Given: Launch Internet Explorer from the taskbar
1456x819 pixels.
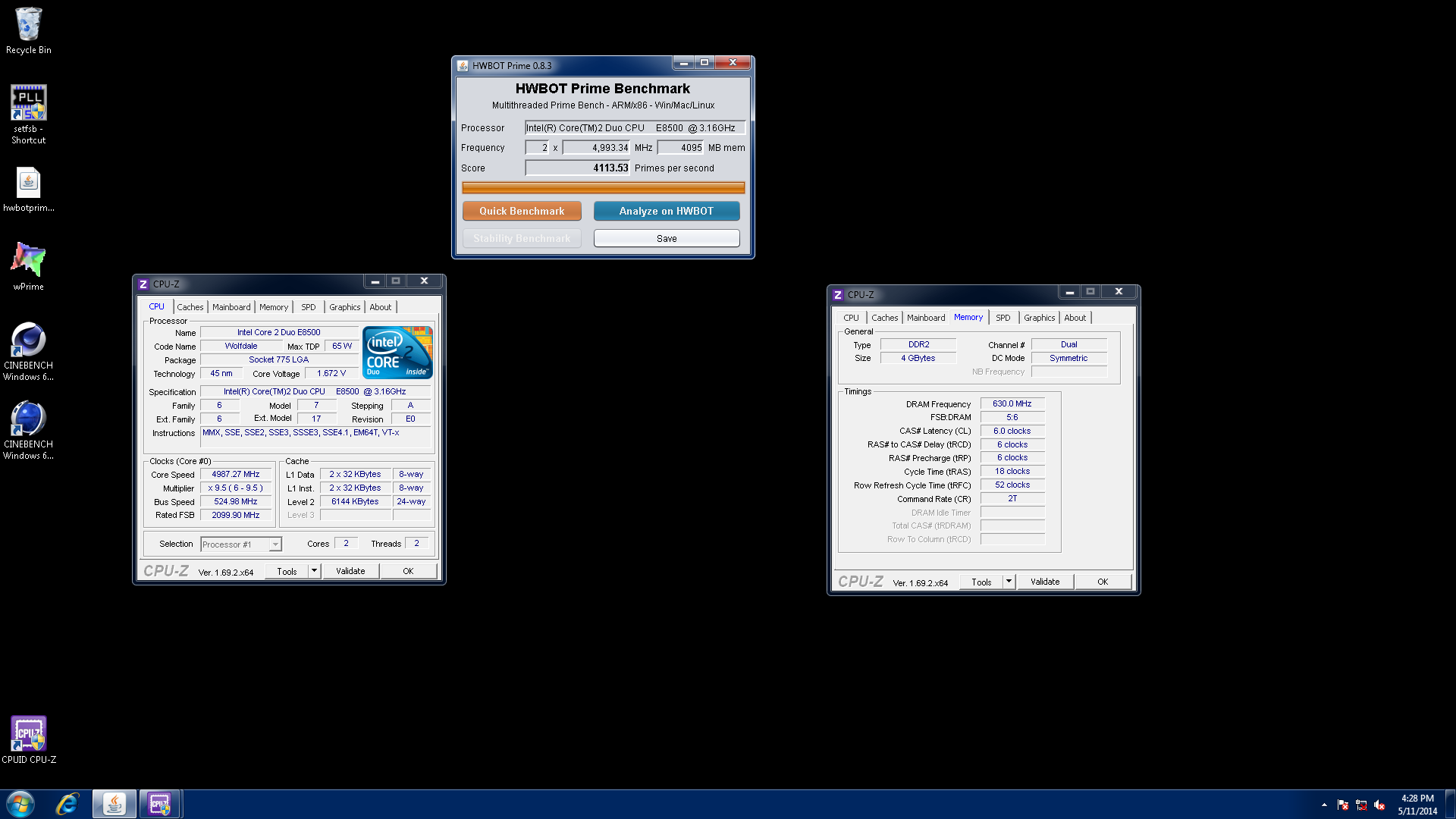Looking at the screenshot, I should pyautogui.click(x=67, y=804).
